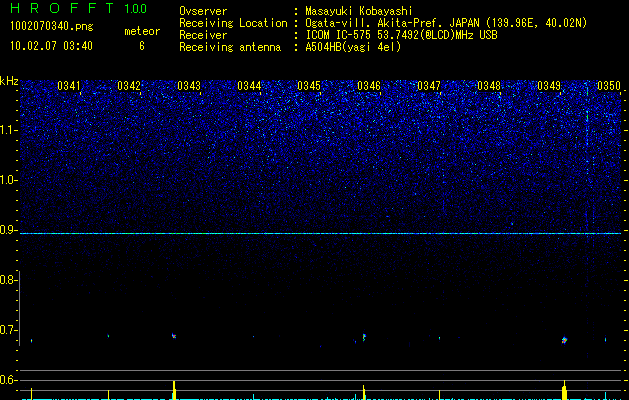
Task: Click the Ovserver field label
Action: point(203,11)
